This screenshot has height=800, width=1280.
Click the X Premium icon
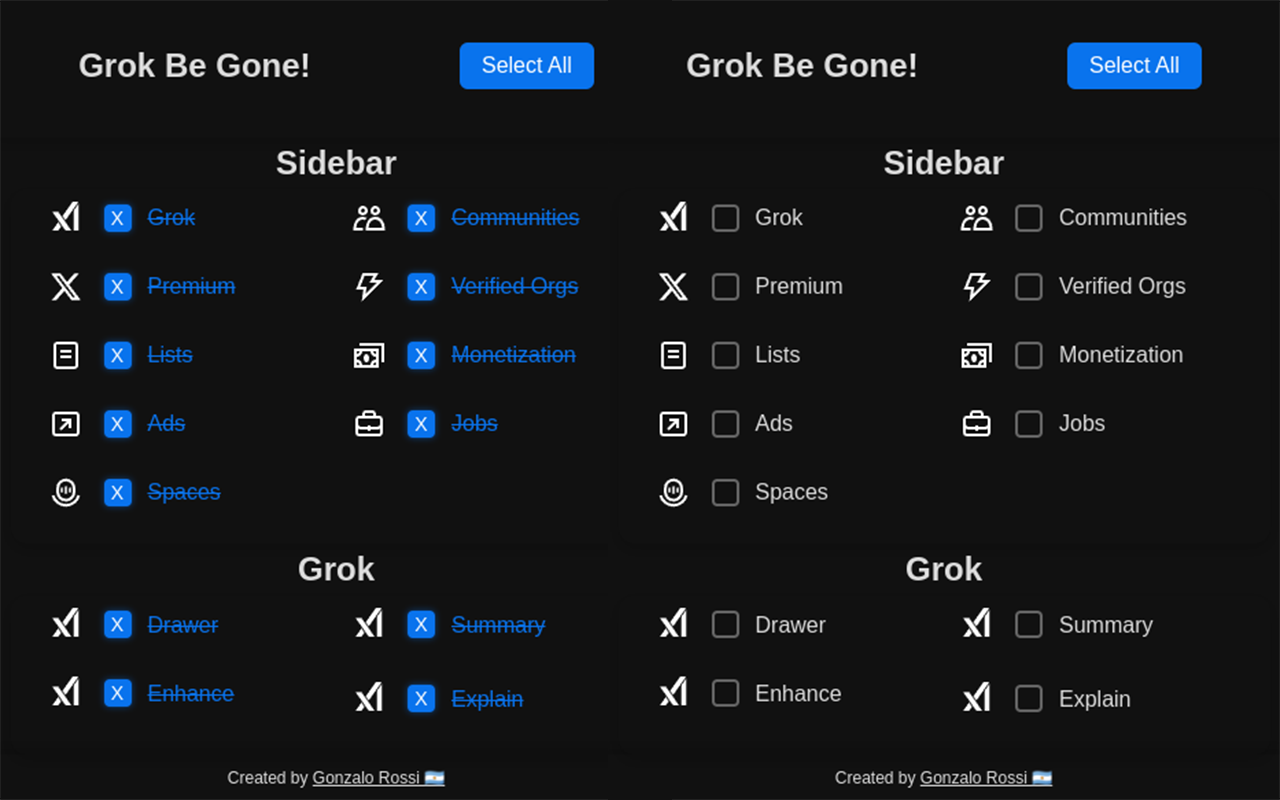point(65,286)
